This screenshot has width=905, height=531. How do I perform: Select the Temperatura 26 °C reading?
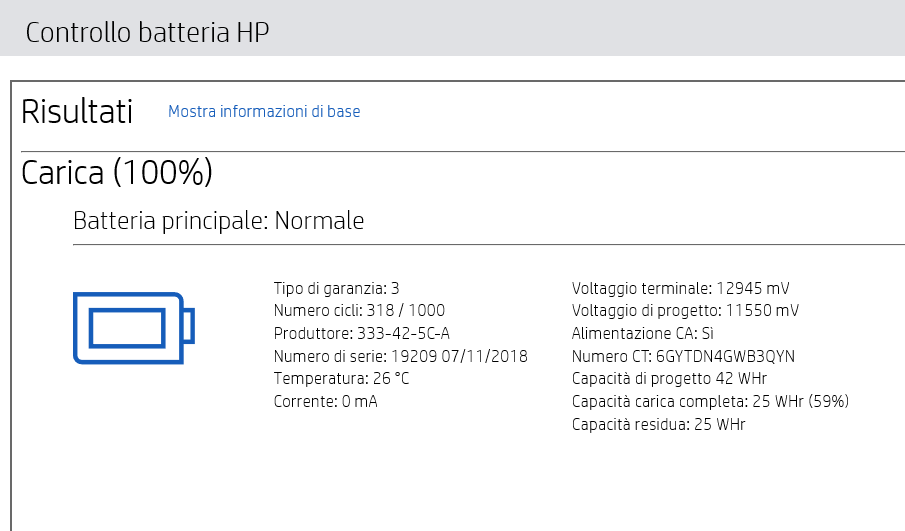341,379
